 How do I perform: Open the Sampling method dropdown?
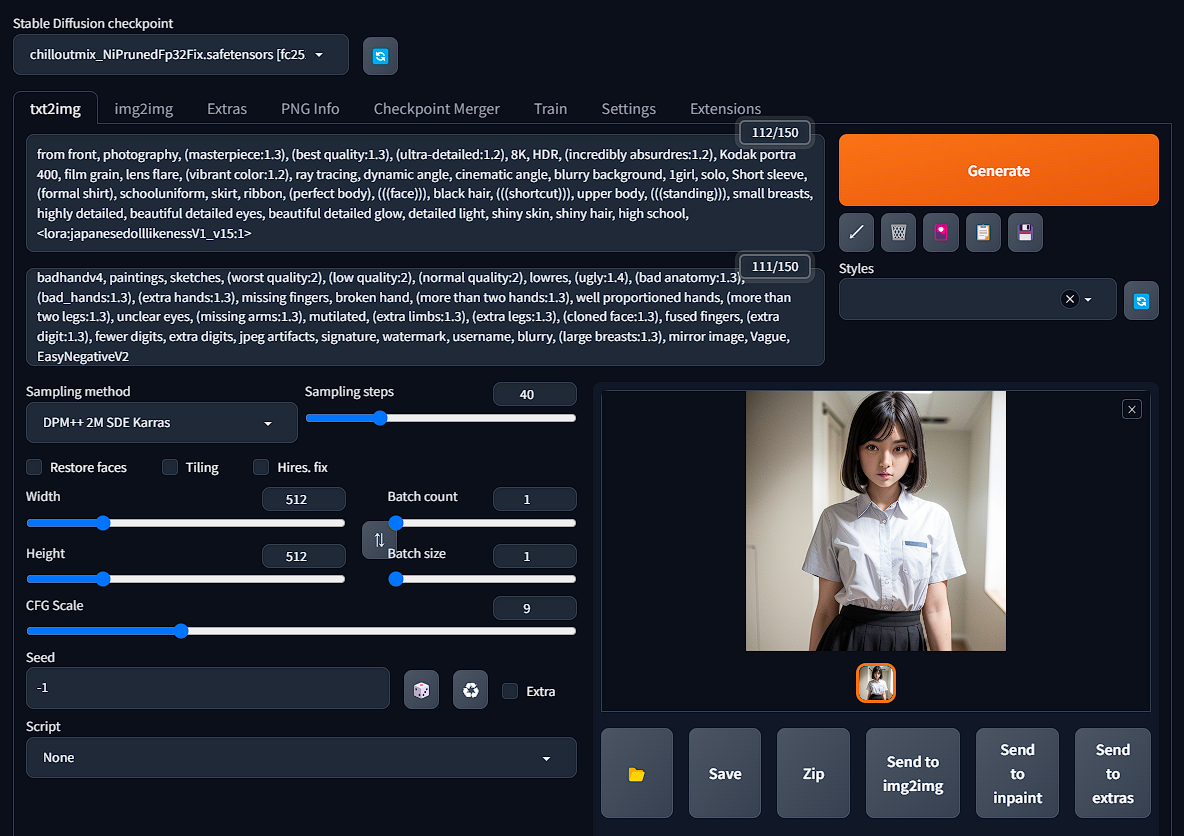[161, 423]
